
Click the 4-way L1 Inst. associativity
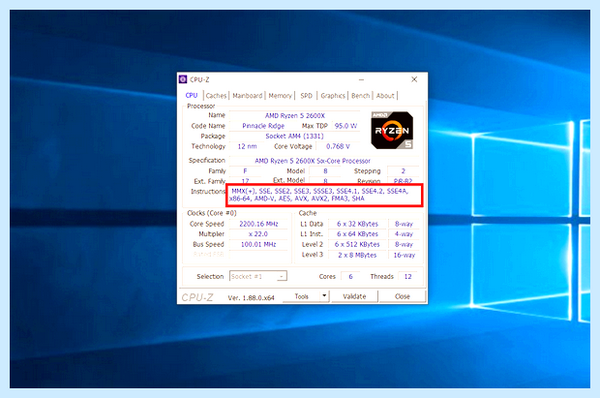click(404, 234)
